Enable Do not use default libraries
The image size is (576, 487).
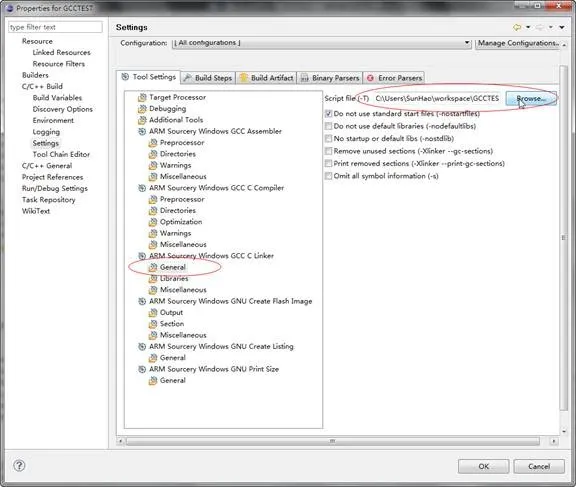point(328,126)
